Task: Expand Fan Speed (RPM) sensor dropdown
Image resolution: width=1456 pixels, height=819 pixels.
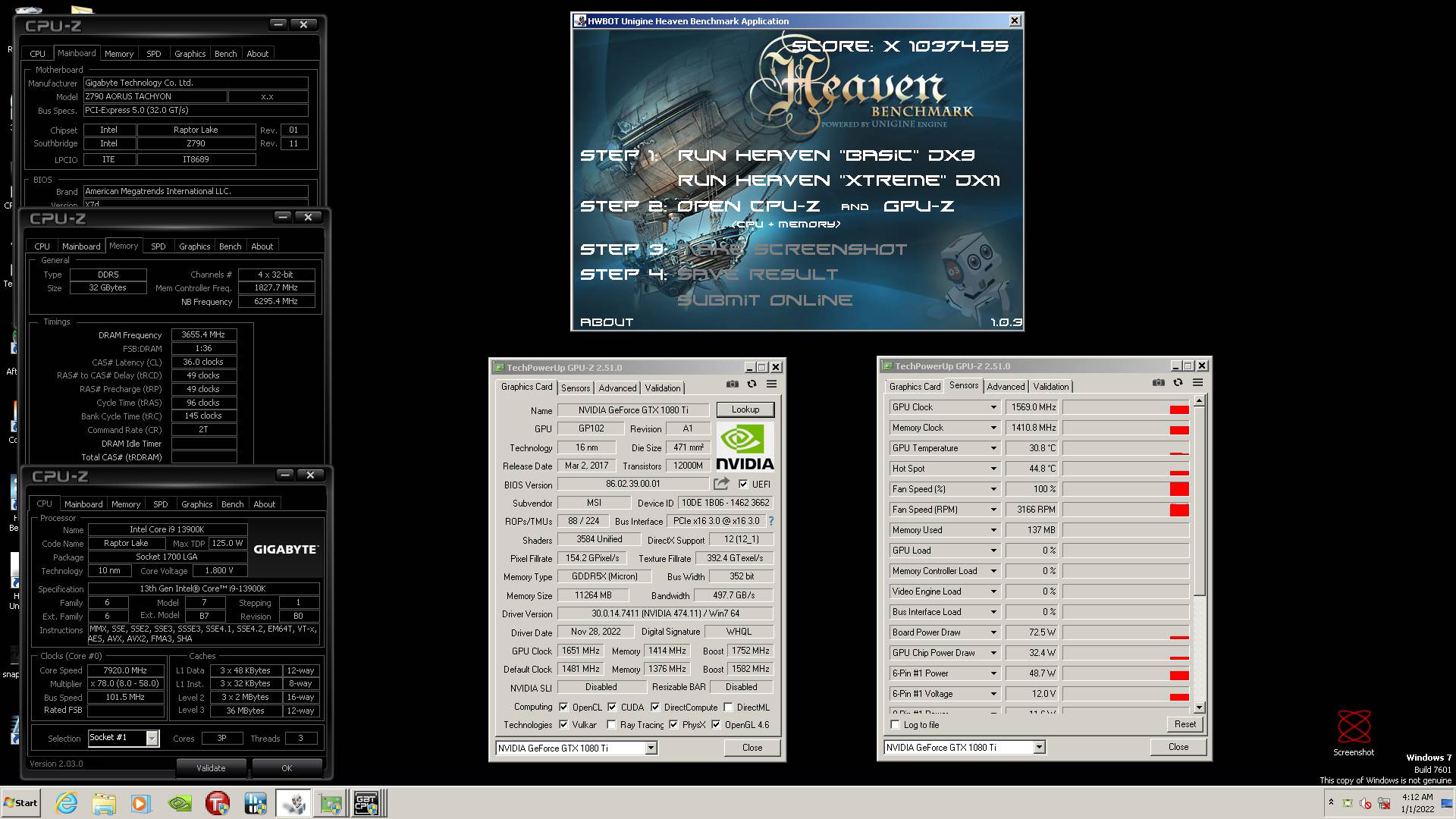Action: 993,510
